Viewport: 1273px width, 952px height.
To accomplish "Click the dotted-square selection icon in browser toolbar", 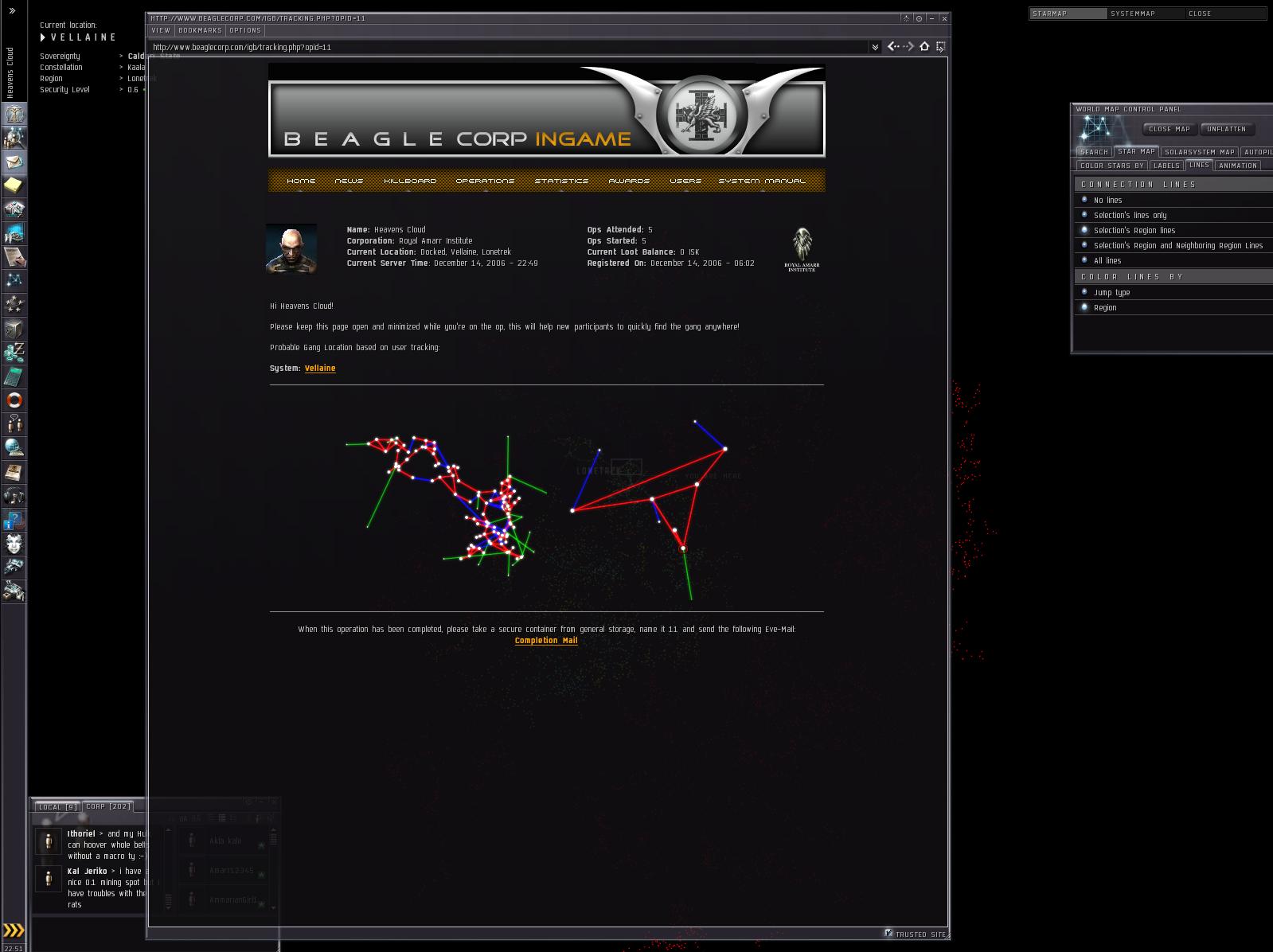I will click(x=940, y=47).
